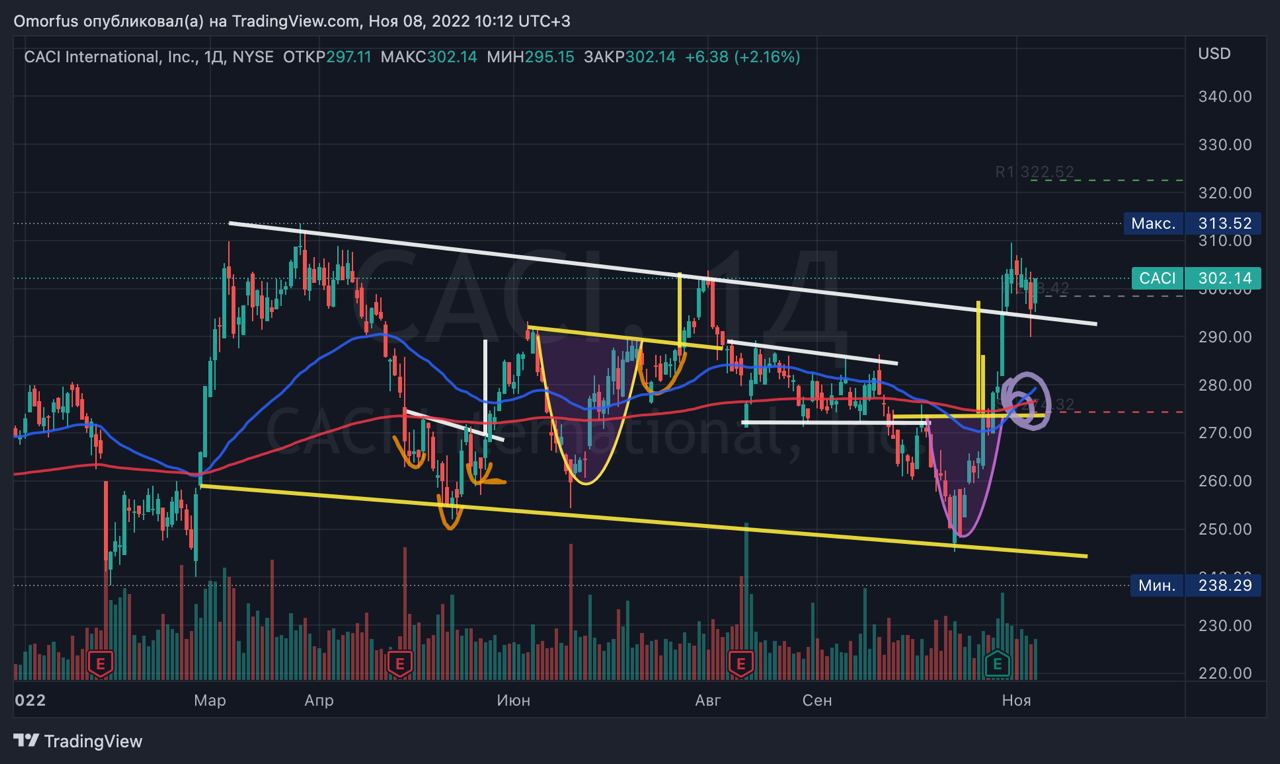Click the Ноя label on the time axis
Viewport: 1280px width, 764px height.
(1016, 701)
